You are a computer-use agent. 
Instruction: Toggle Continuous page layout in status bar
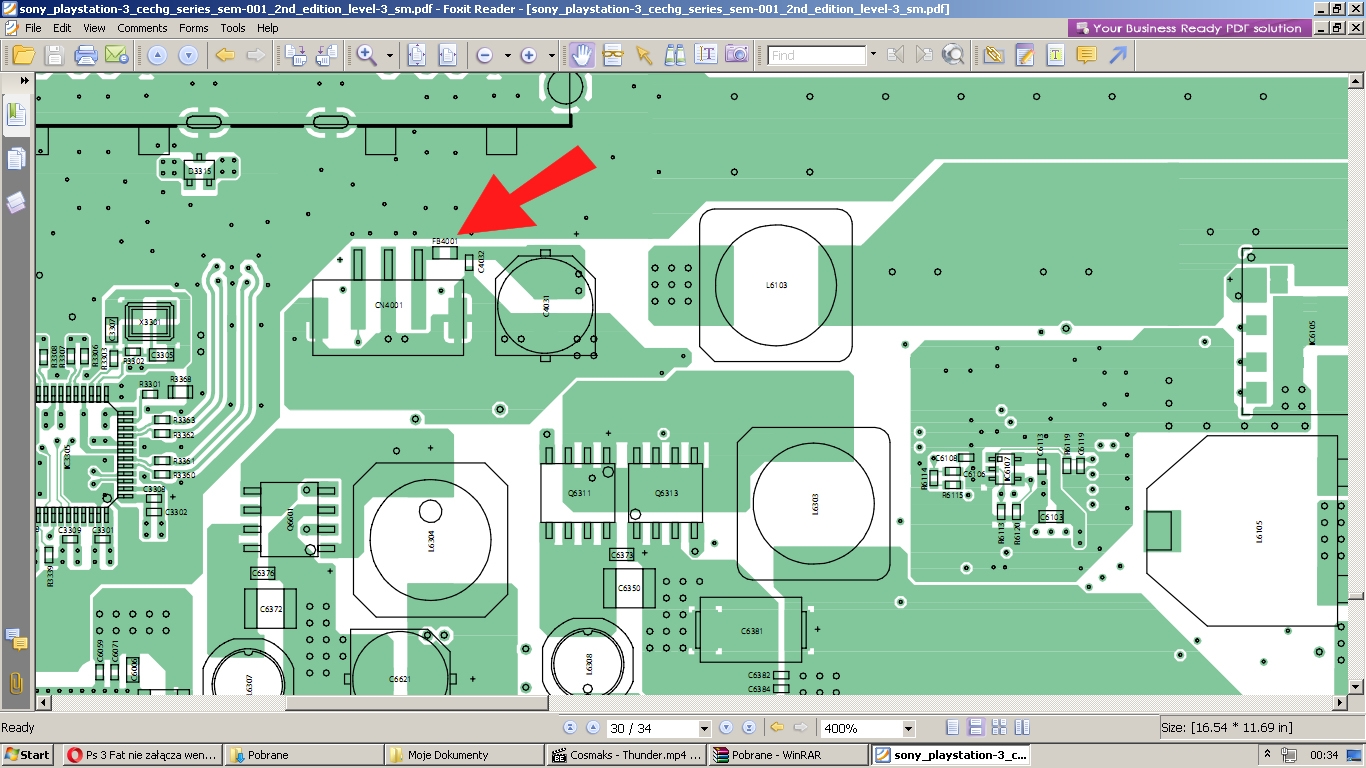[976, 728]
